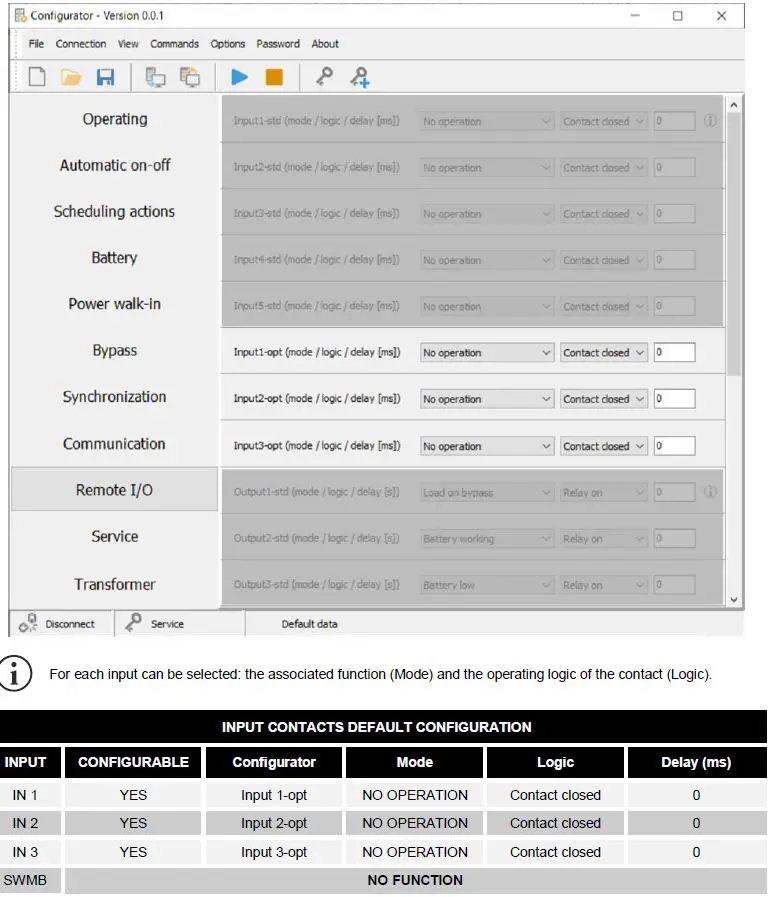
Task: Open Input1-std mode dropdown
Action: tap(487, 121)
